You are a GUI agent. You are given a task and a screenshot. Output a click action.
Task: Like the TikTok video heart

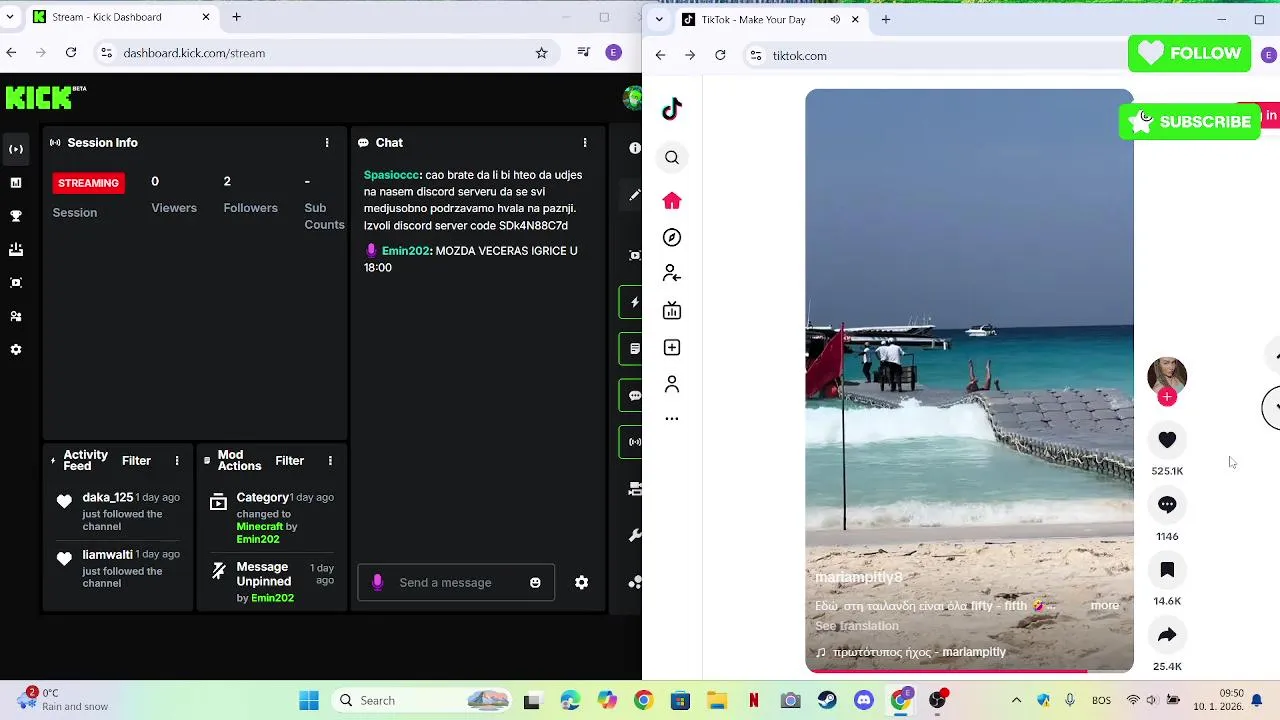(x=1167, y=440)
